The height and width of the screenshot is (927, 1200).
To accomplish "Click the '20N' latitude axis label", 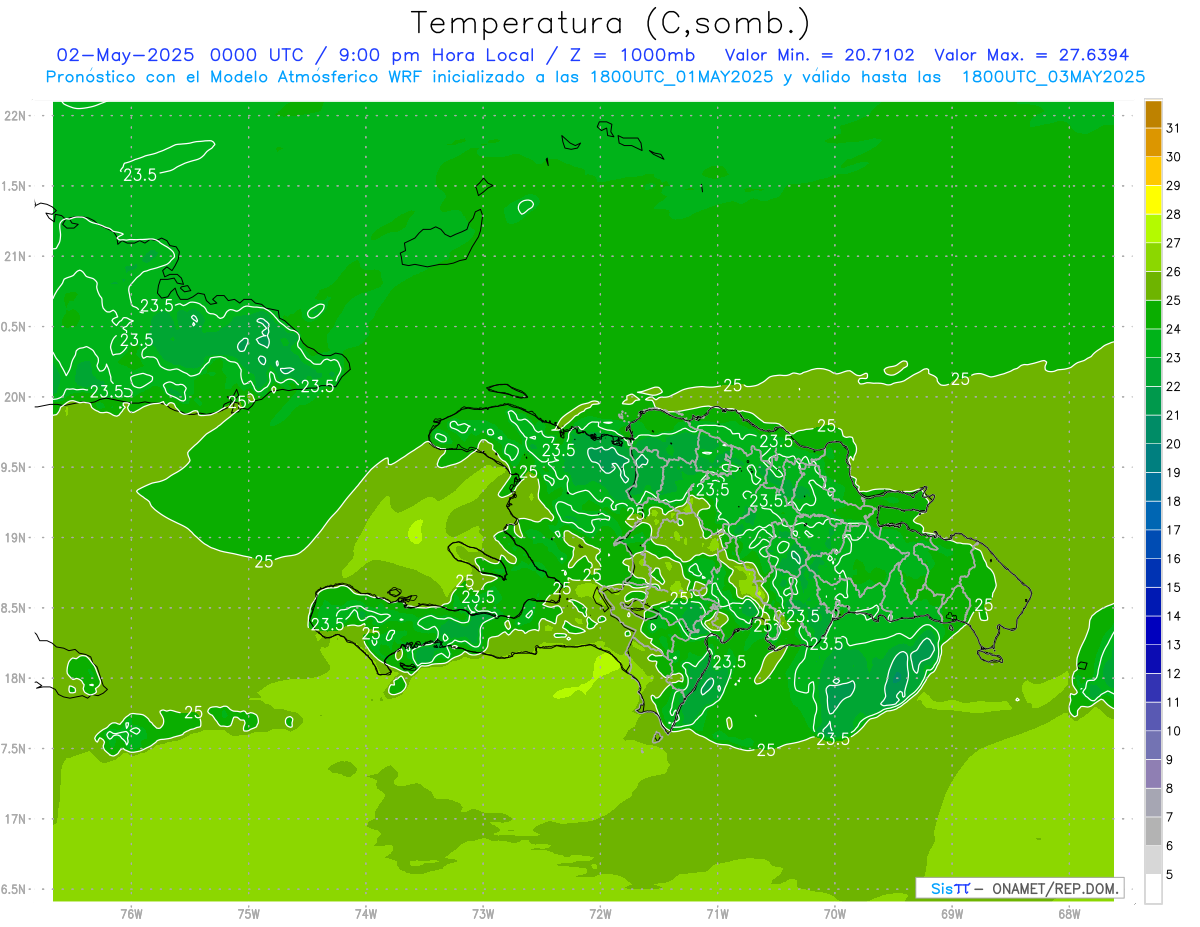I will click(15, 397).
